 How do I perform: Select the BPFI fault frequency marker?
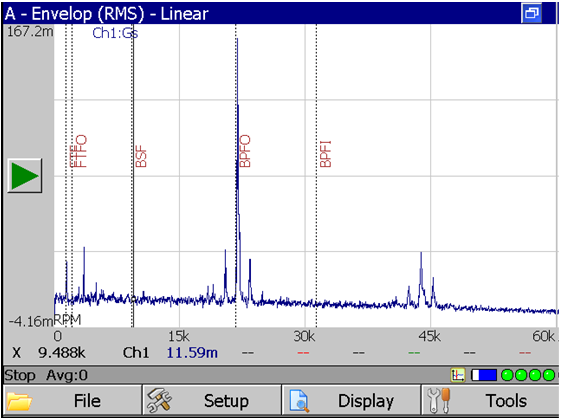pos(326,154)
